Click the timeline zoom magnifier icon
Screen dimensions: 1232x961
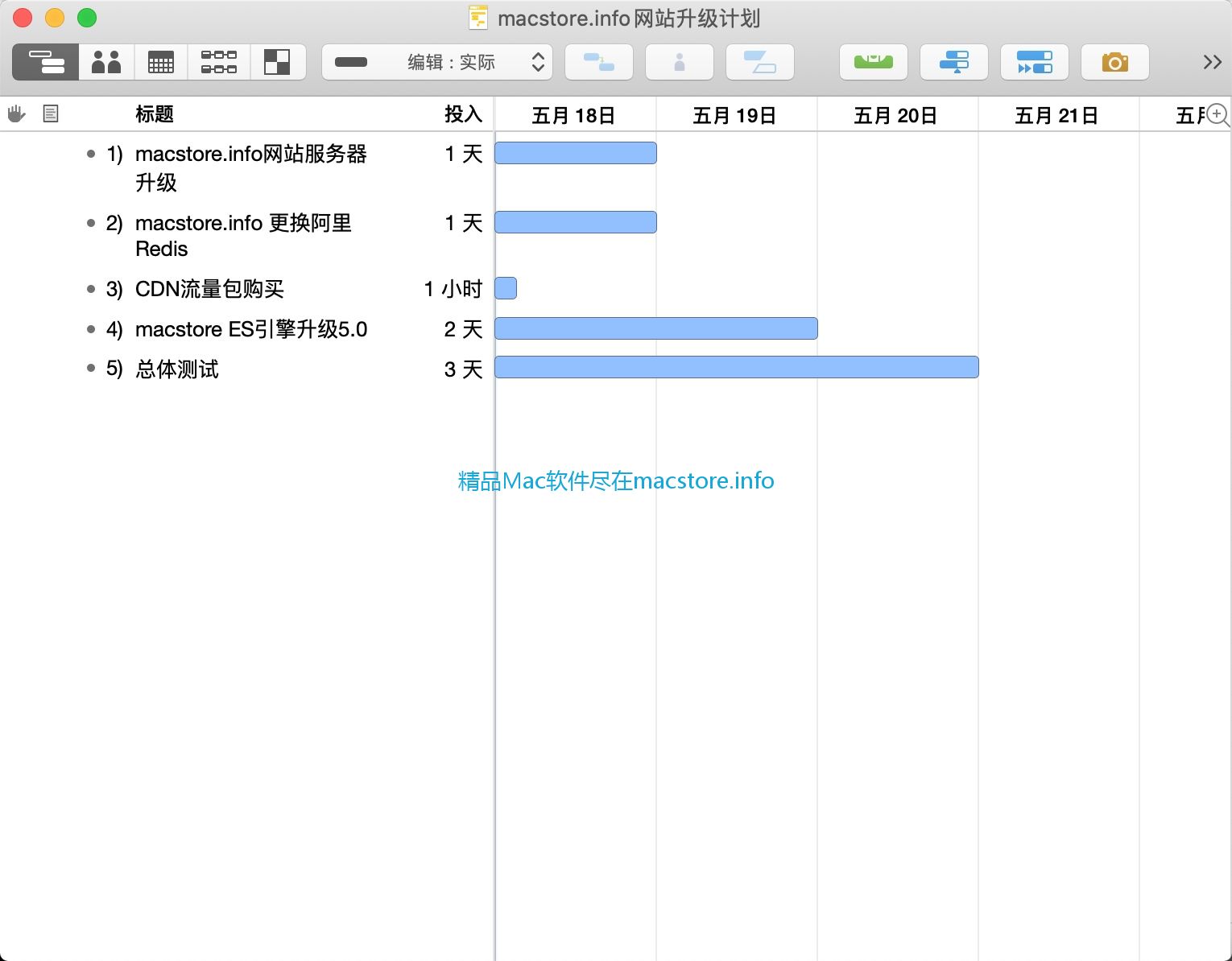pos(1218,115)
